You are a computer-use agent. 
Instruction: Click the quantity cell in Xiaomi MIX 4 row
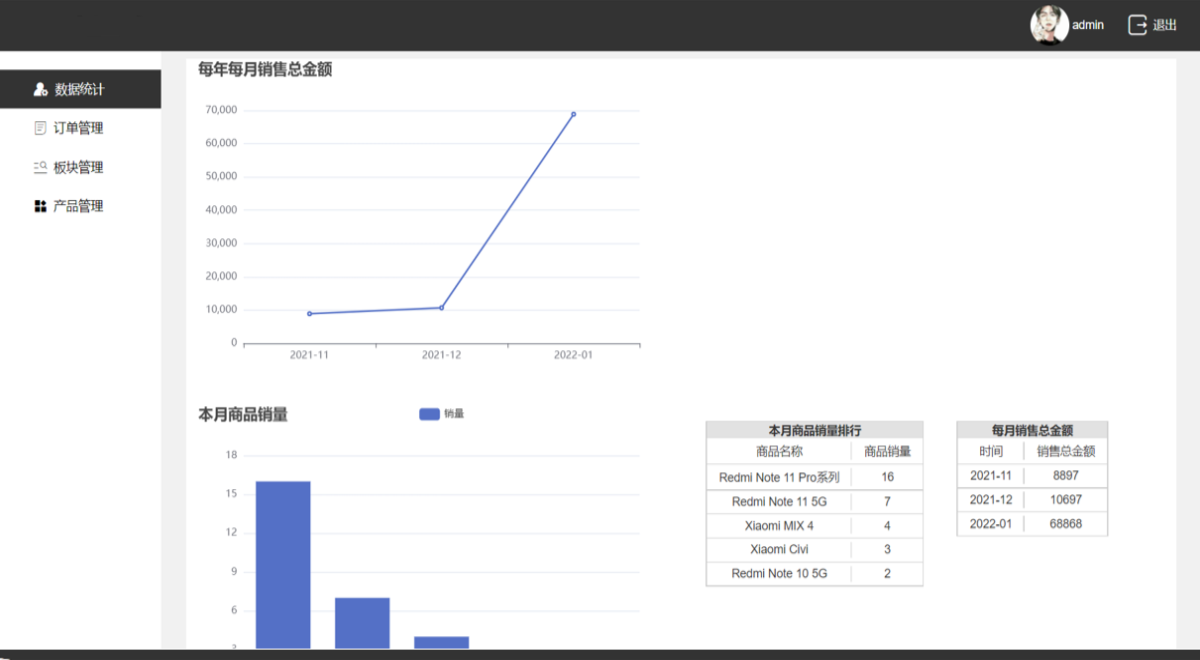(x=887, y=525)
